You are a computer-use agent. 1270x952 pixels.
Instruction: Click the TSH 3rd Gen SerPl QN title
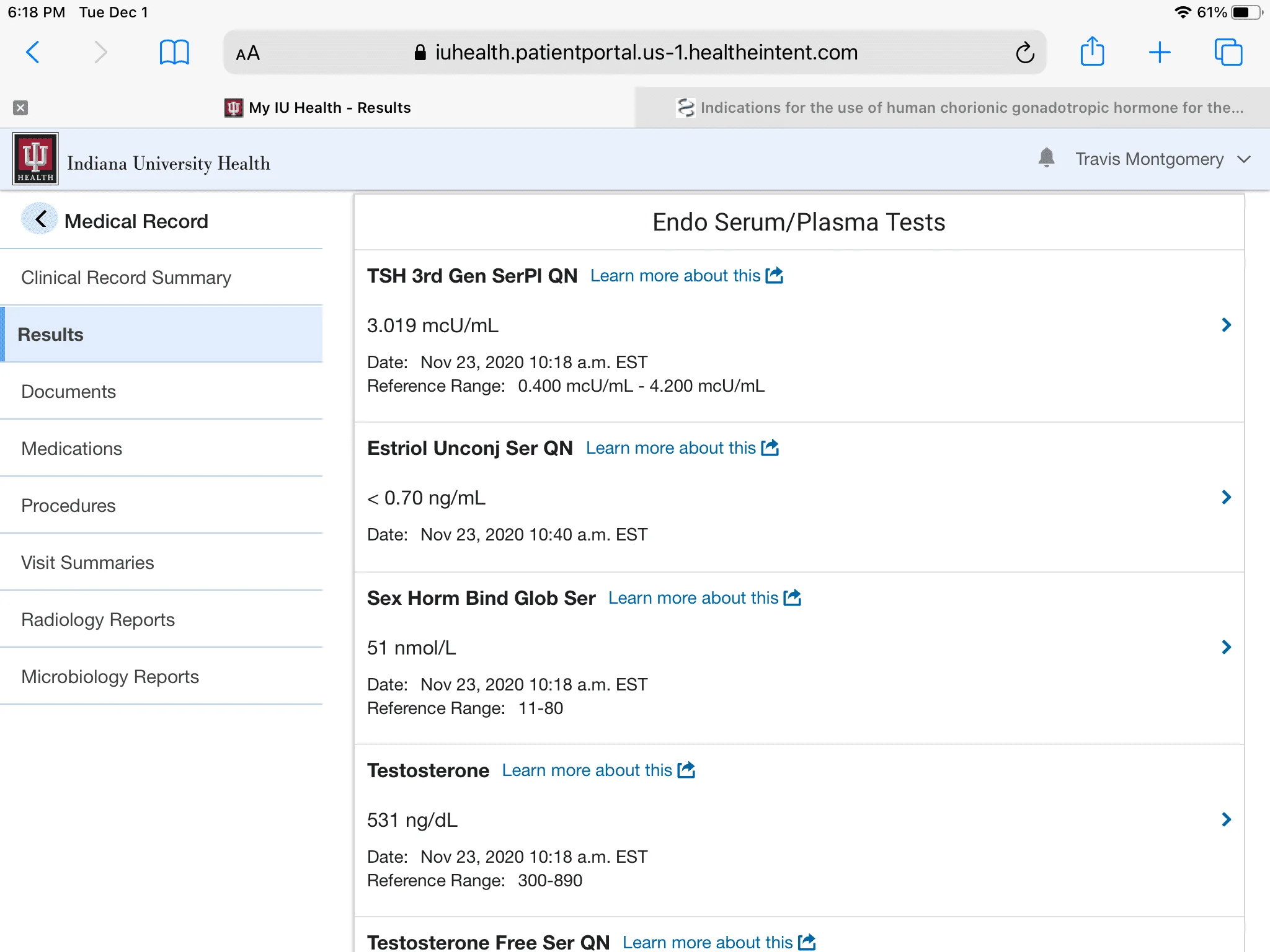[472, 275]
